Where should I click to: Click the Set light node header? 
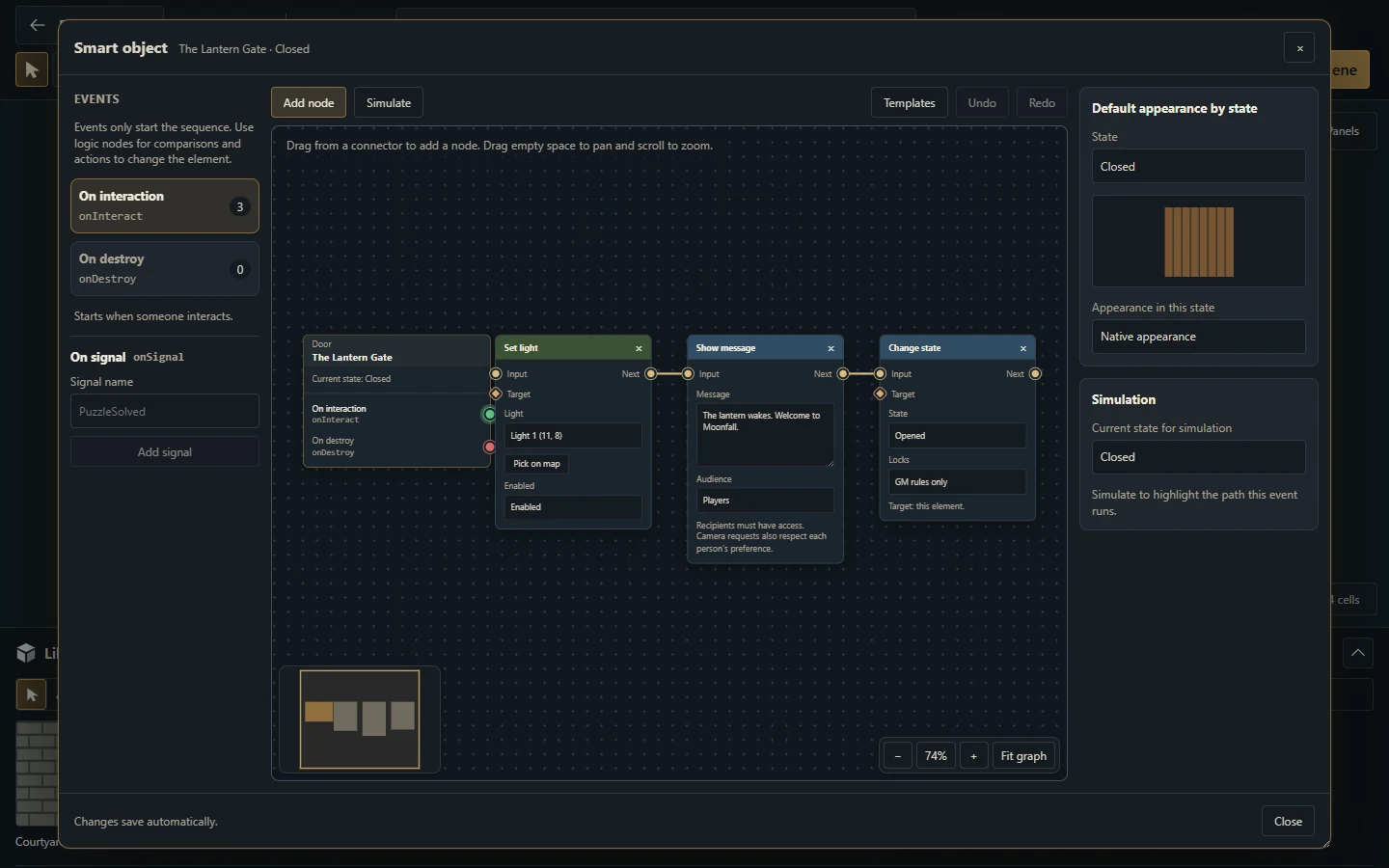(573, 348)
